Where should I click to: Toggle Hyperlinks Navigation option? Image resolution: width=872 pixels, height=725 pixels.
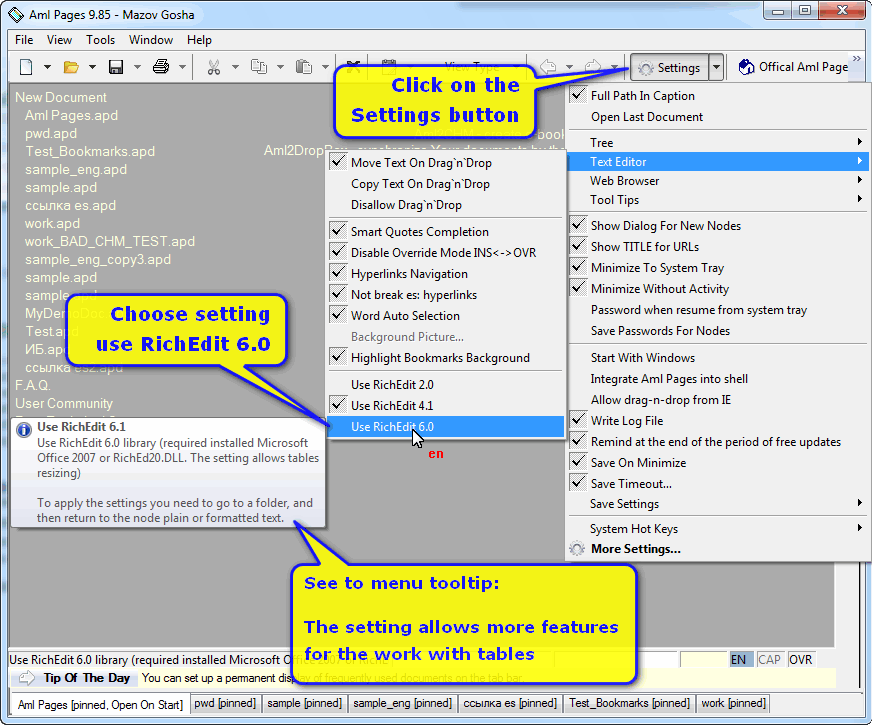[x=446, y=274]
